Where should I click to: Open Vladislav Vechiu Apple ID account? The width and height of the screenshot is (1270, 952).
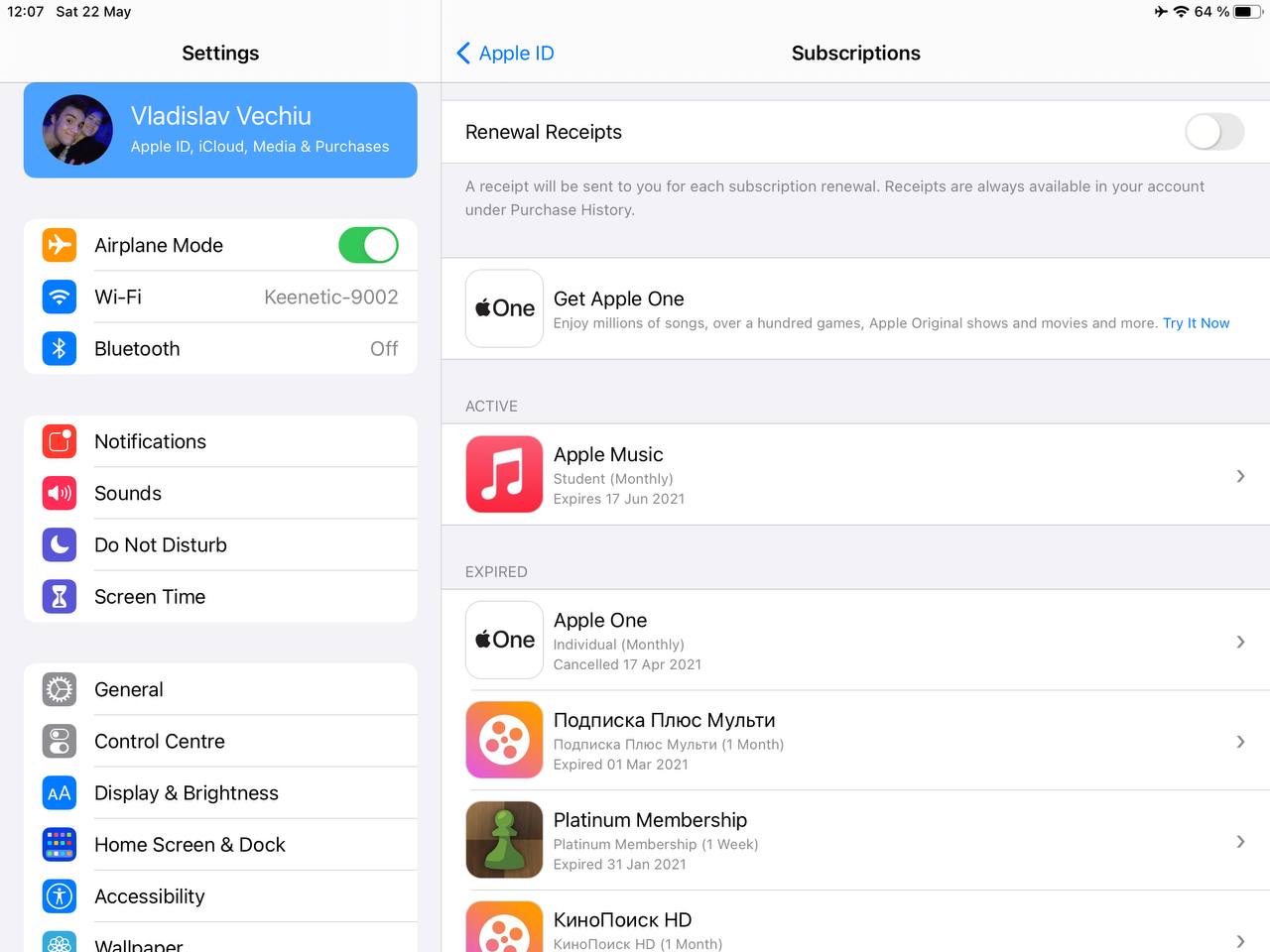[220, 130]
